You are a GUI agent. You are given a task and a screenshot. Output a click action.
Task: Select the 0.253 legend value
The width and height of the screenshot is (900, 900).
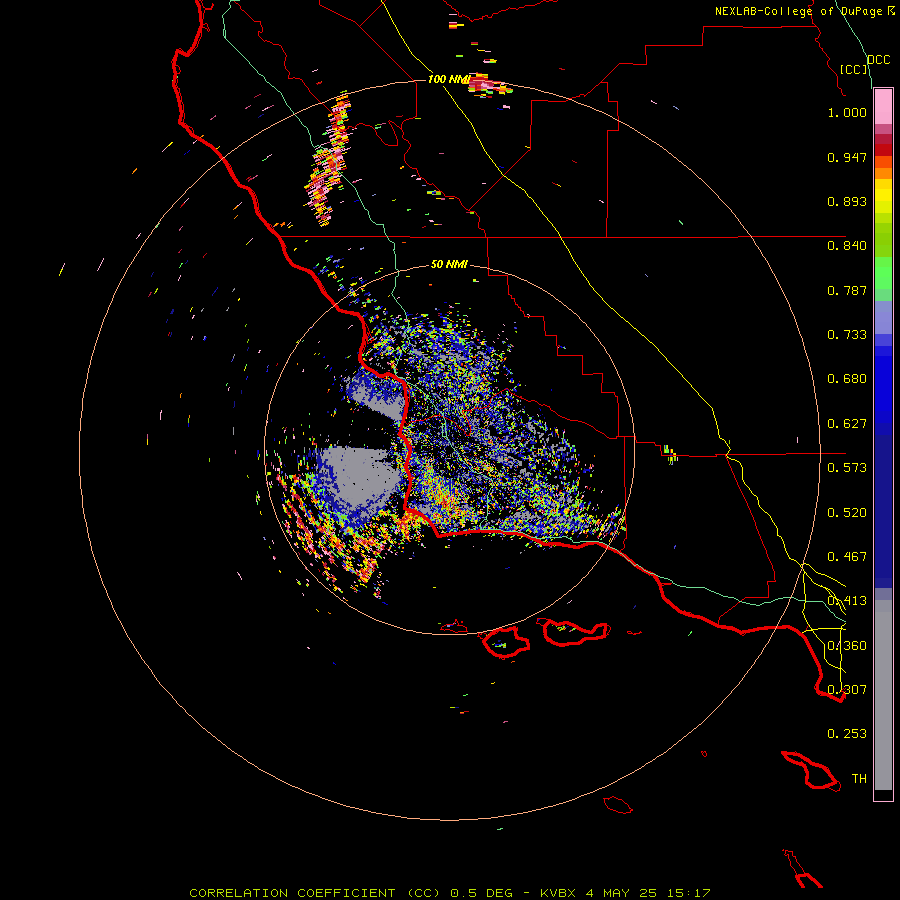click(847, 734)
